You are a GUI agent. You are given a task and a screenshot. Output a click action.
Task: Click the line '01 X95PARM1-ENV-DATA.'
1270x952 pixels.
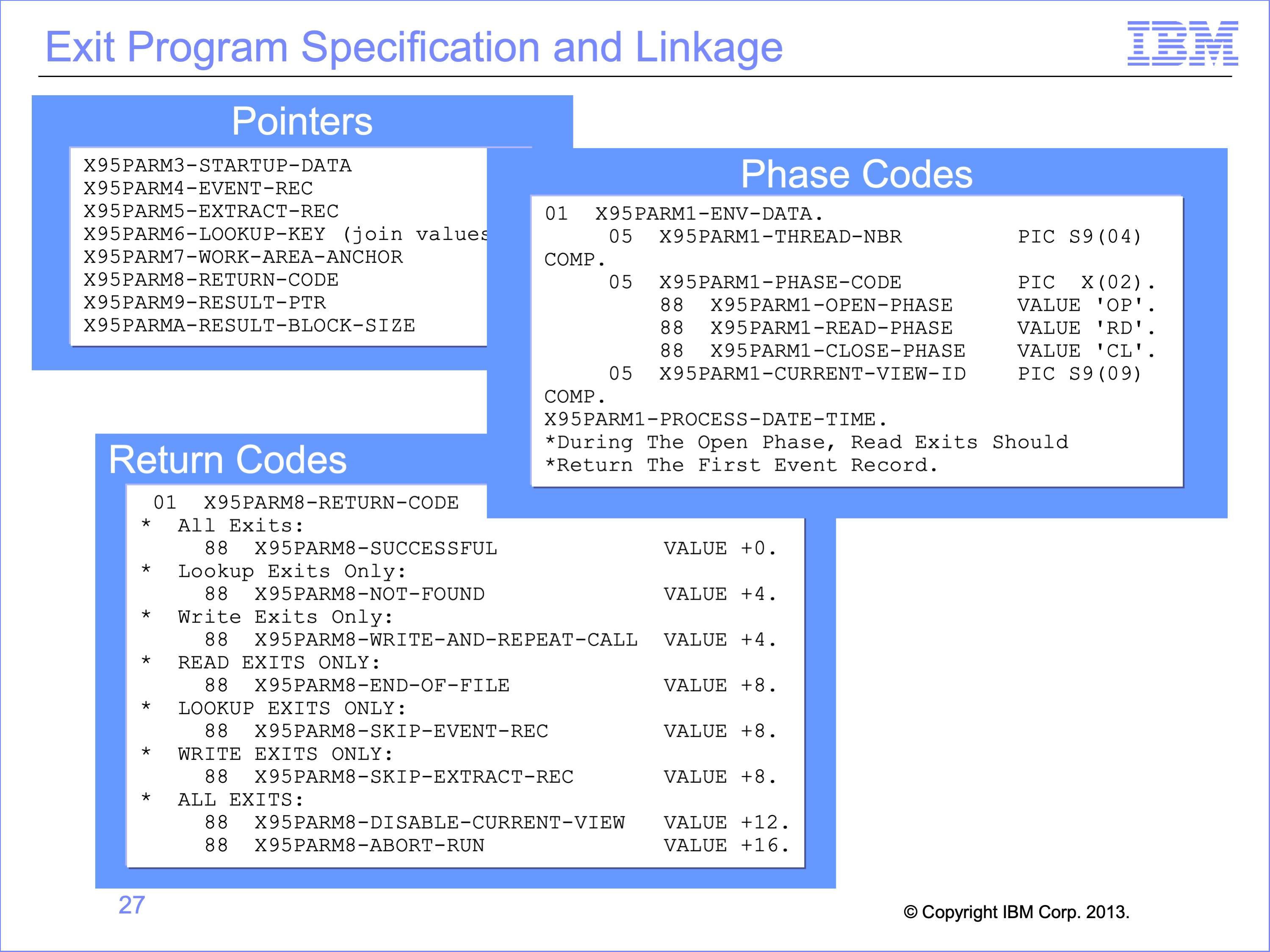point(684,214)
